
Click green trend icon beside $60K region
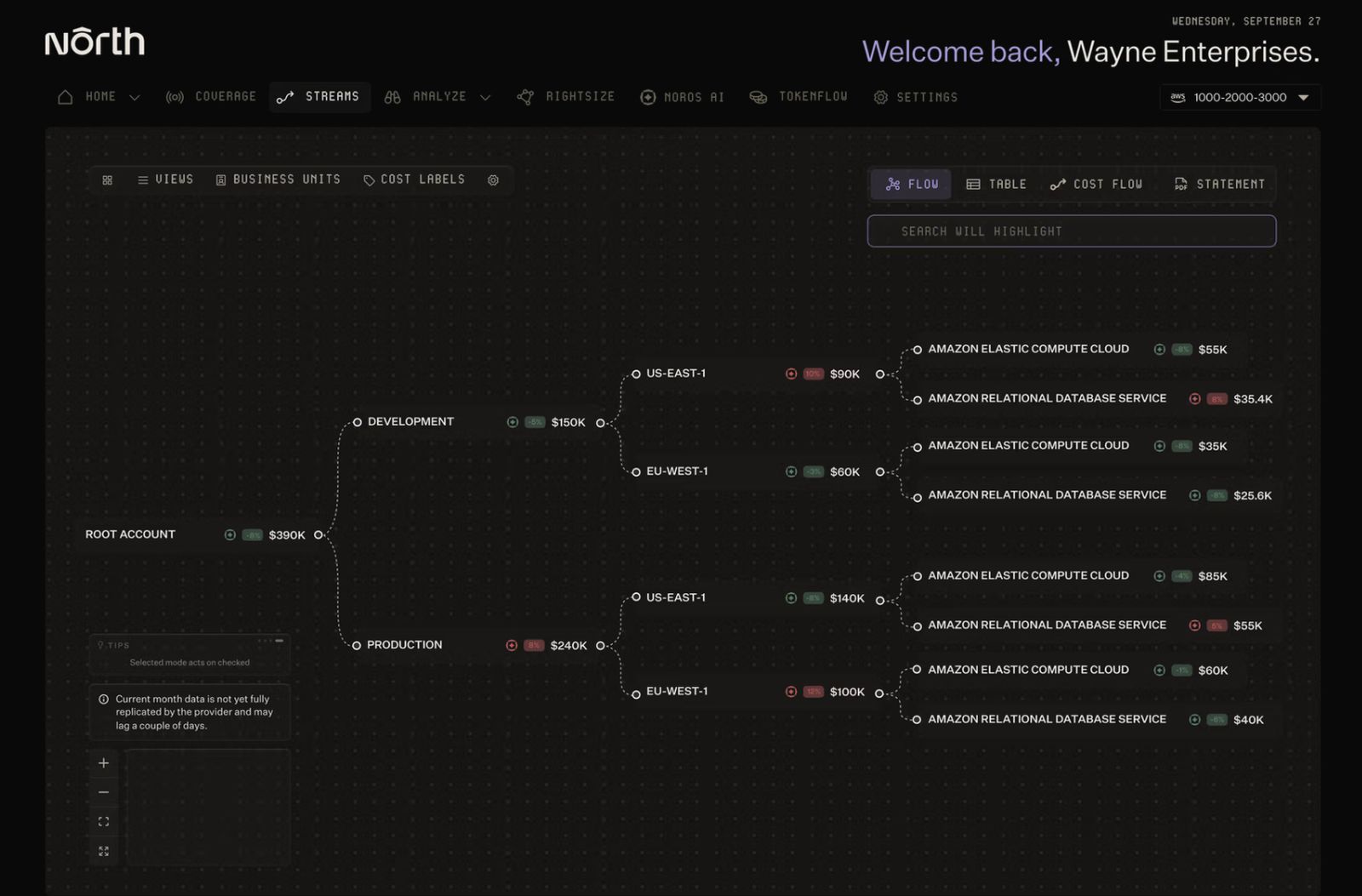[x=791, y=471]
